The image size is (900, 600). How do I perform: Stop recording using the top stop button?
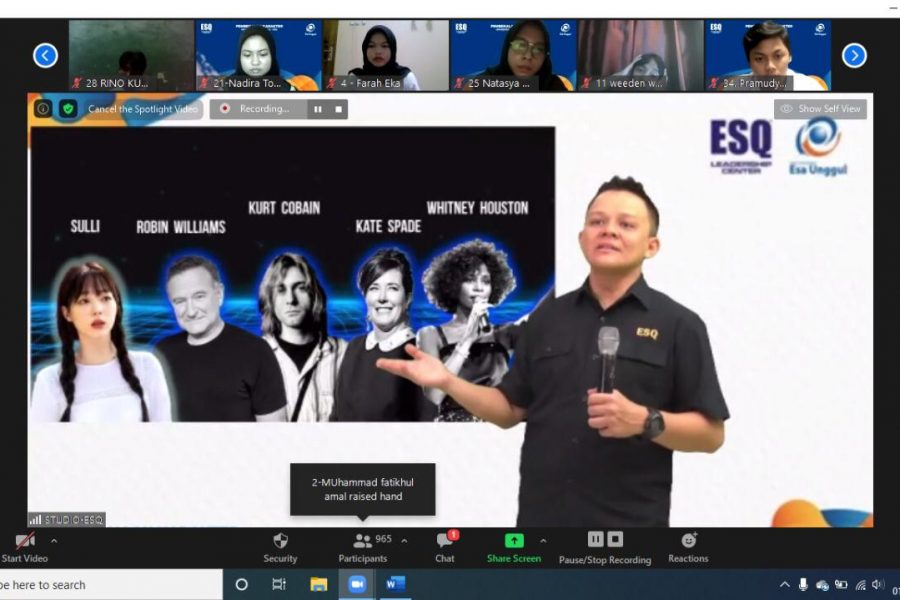point(338,109)
